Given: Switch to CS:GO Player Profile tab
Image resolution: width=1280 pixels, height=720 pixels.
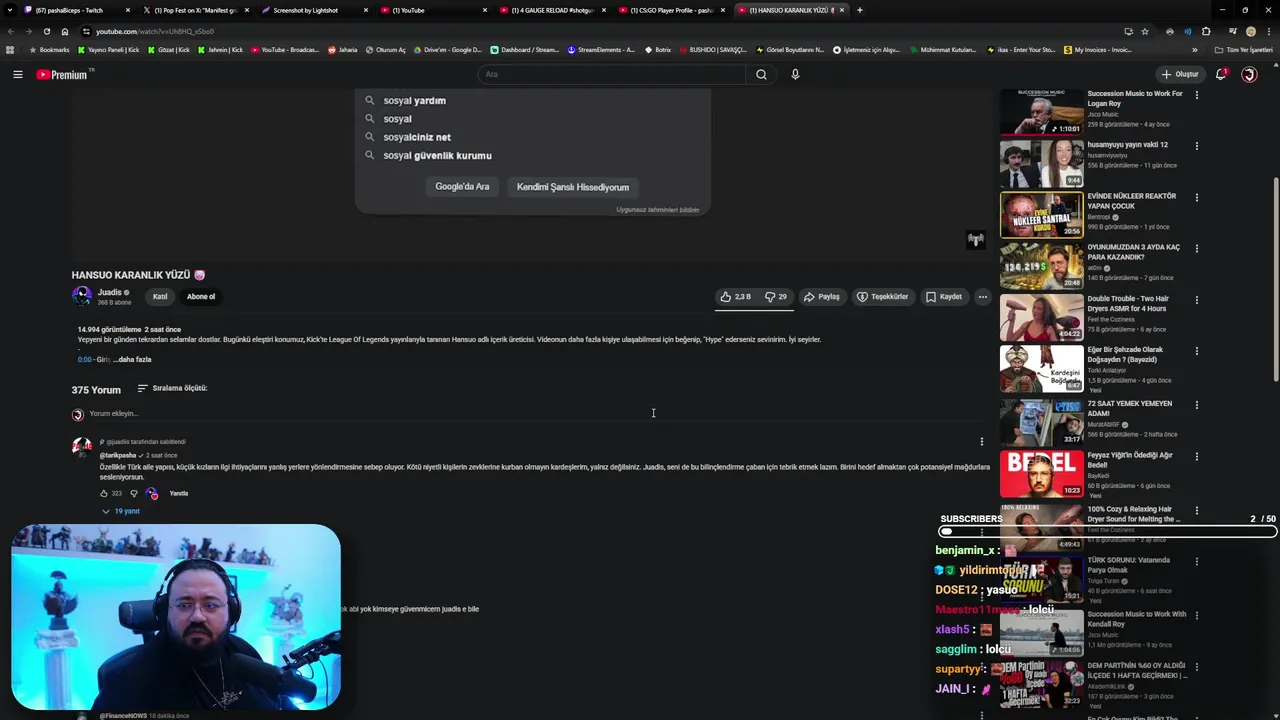Looking at the screenshot, I should pos(671,10).
